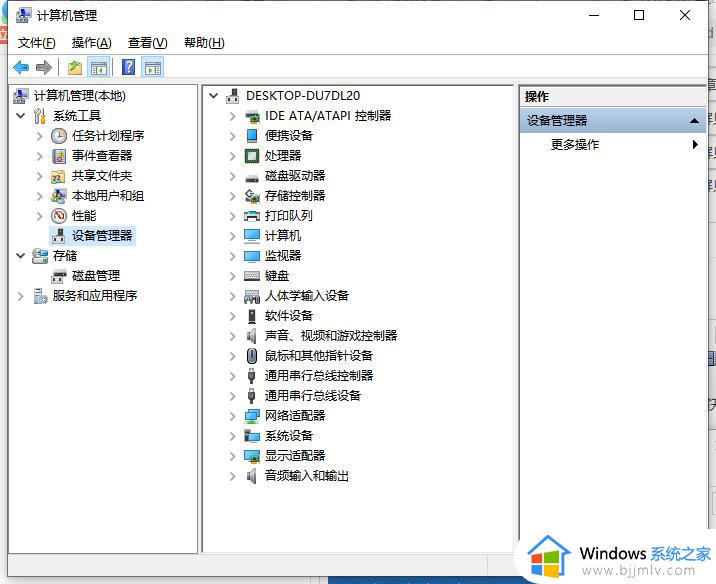Screen dimensions: 716x584
Task: Expand the 声音、视频和游戏控制器 category
Action: coord(232,336)
